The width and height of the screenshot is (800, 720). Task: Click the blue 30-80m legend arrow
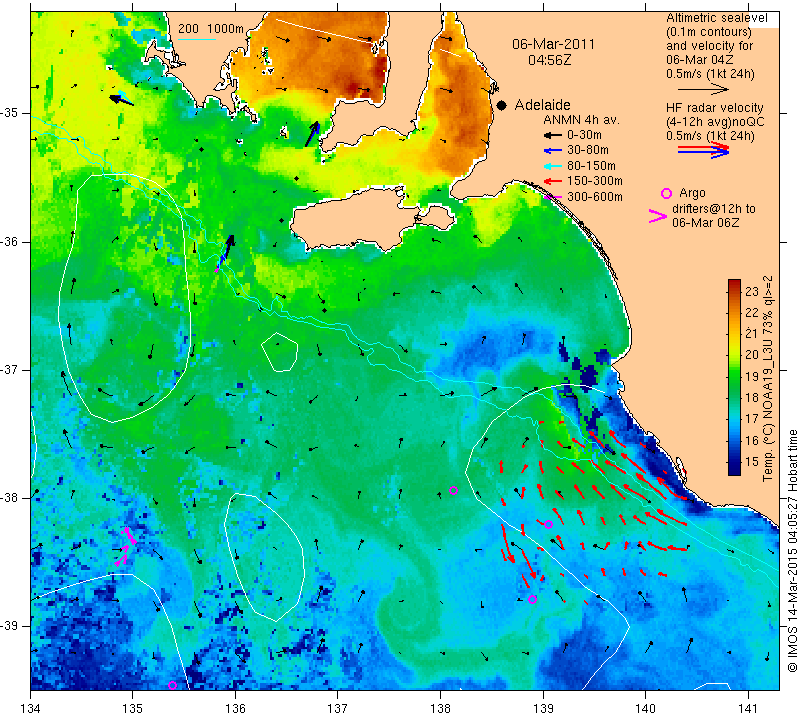coord(553,151)
